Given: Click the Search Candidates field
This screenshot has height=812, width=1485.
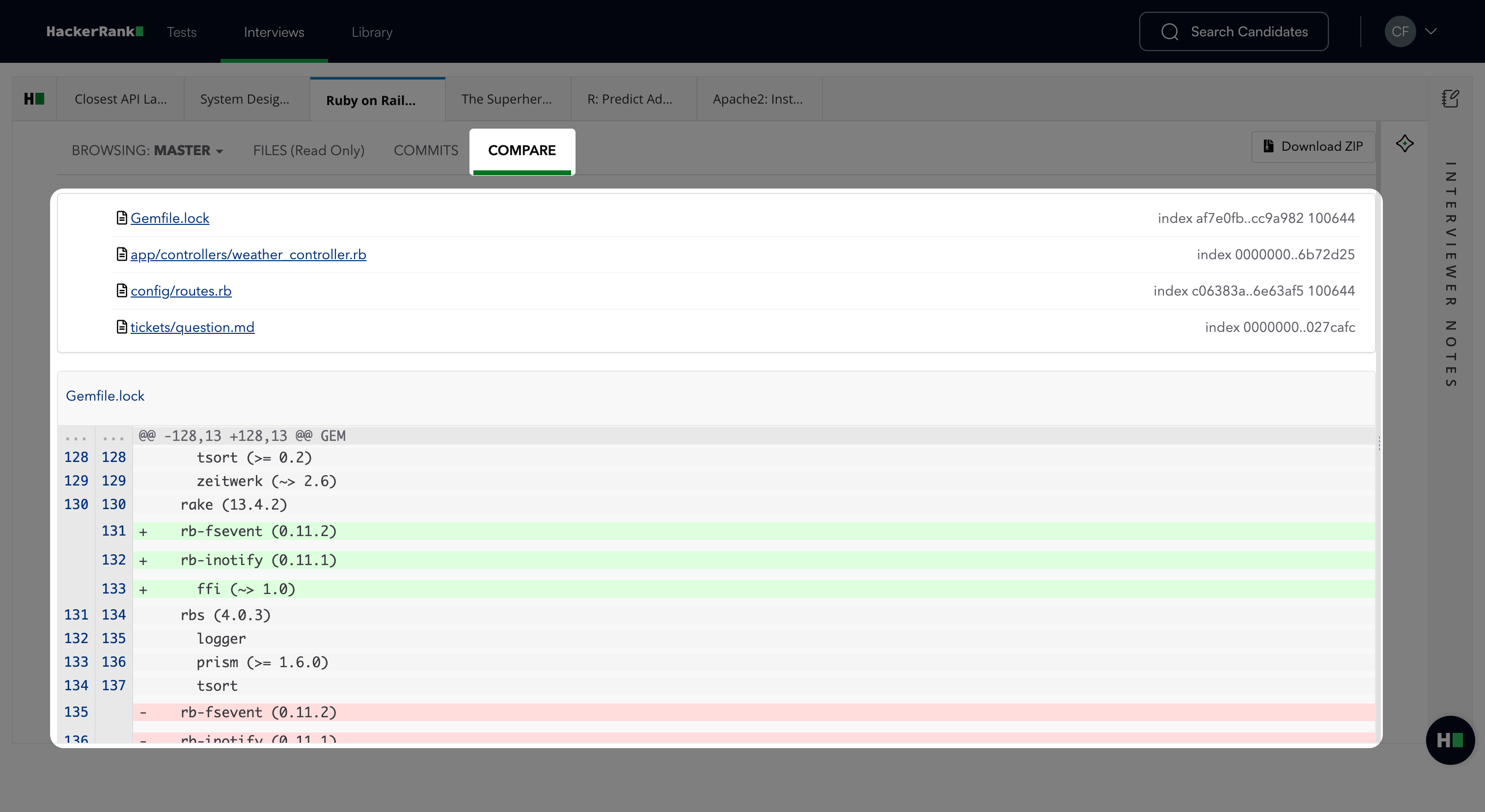Looking at the screenshot, I should point(1234,32).
